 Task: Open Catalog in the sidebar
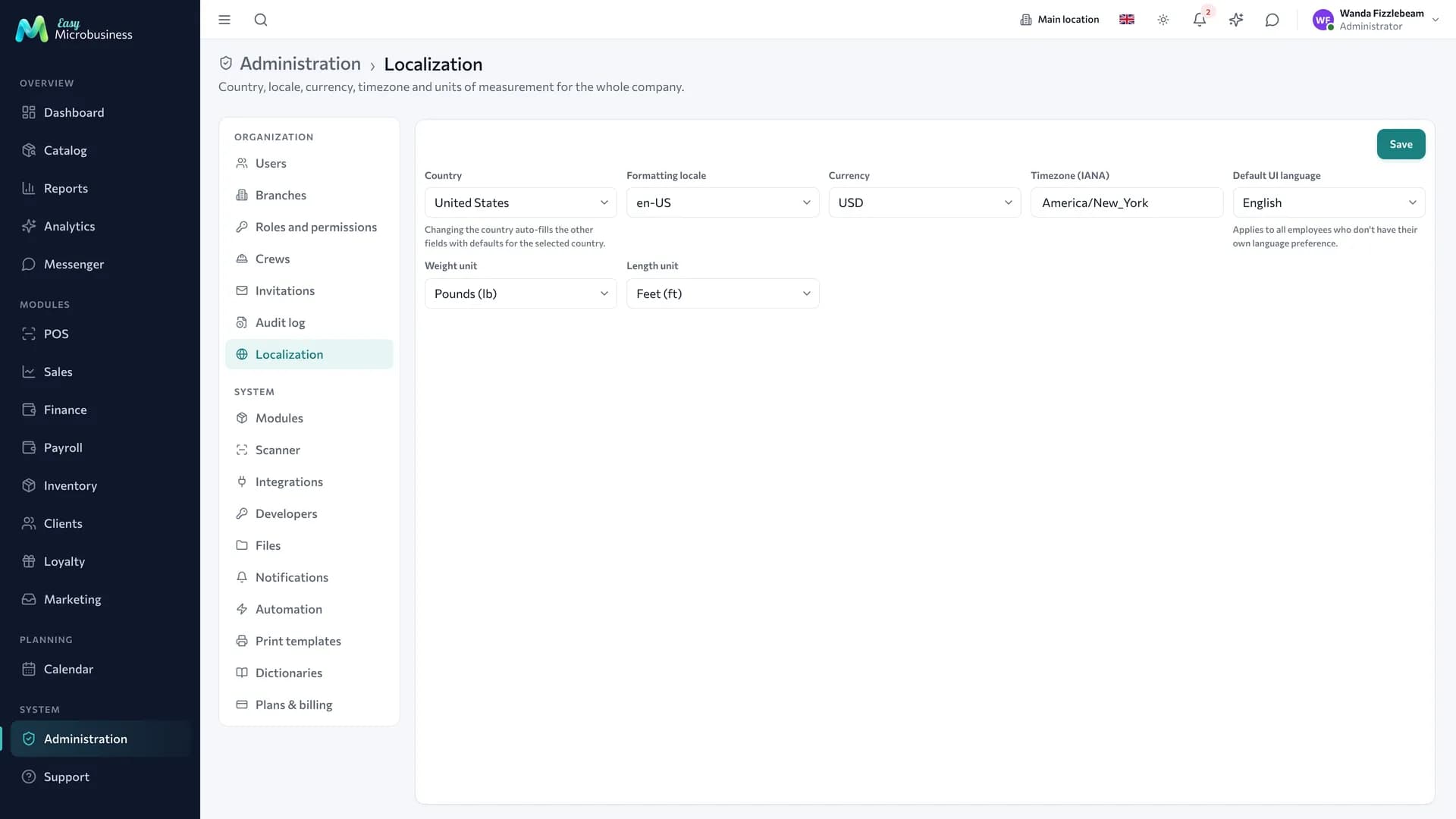pos(100,150)
